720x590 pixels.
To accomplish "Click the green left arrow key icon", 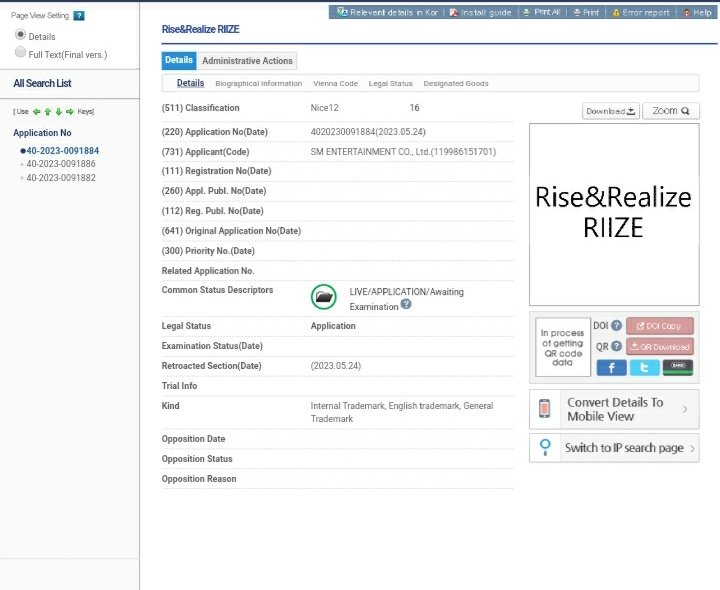I will 36,112.
